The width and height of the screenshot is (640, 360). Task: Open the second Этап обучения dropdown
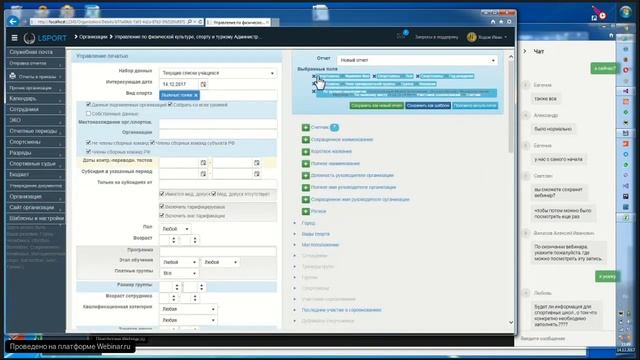point(220,262)
